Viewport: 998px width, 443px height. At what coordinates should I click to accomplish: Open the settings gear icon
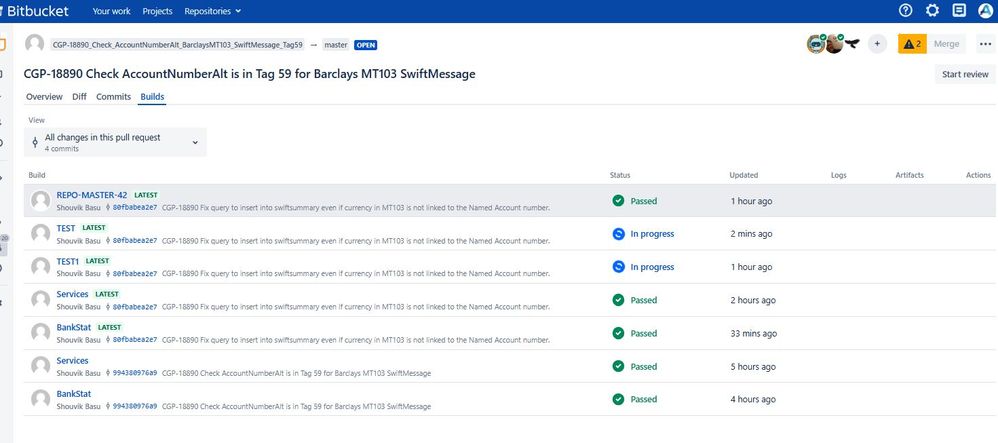point(932,10)
